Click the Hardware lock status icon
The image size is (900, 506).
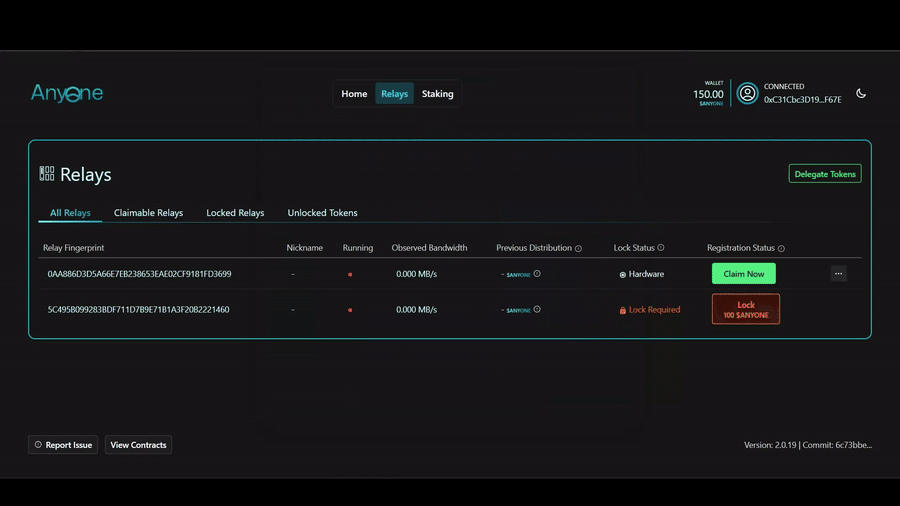(x=623, y=274)
